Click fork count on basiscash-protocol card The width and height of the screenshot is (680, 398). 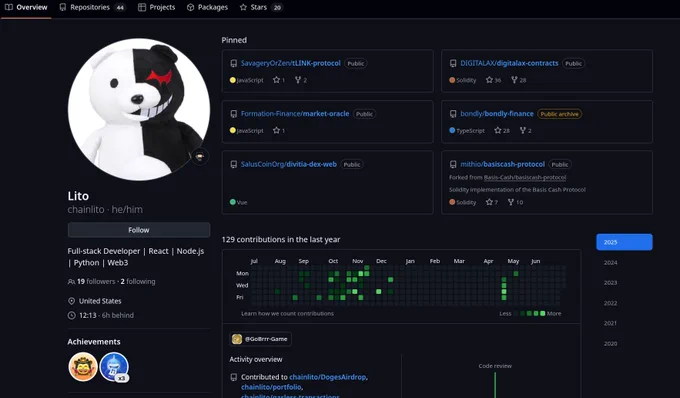(516, 202)
